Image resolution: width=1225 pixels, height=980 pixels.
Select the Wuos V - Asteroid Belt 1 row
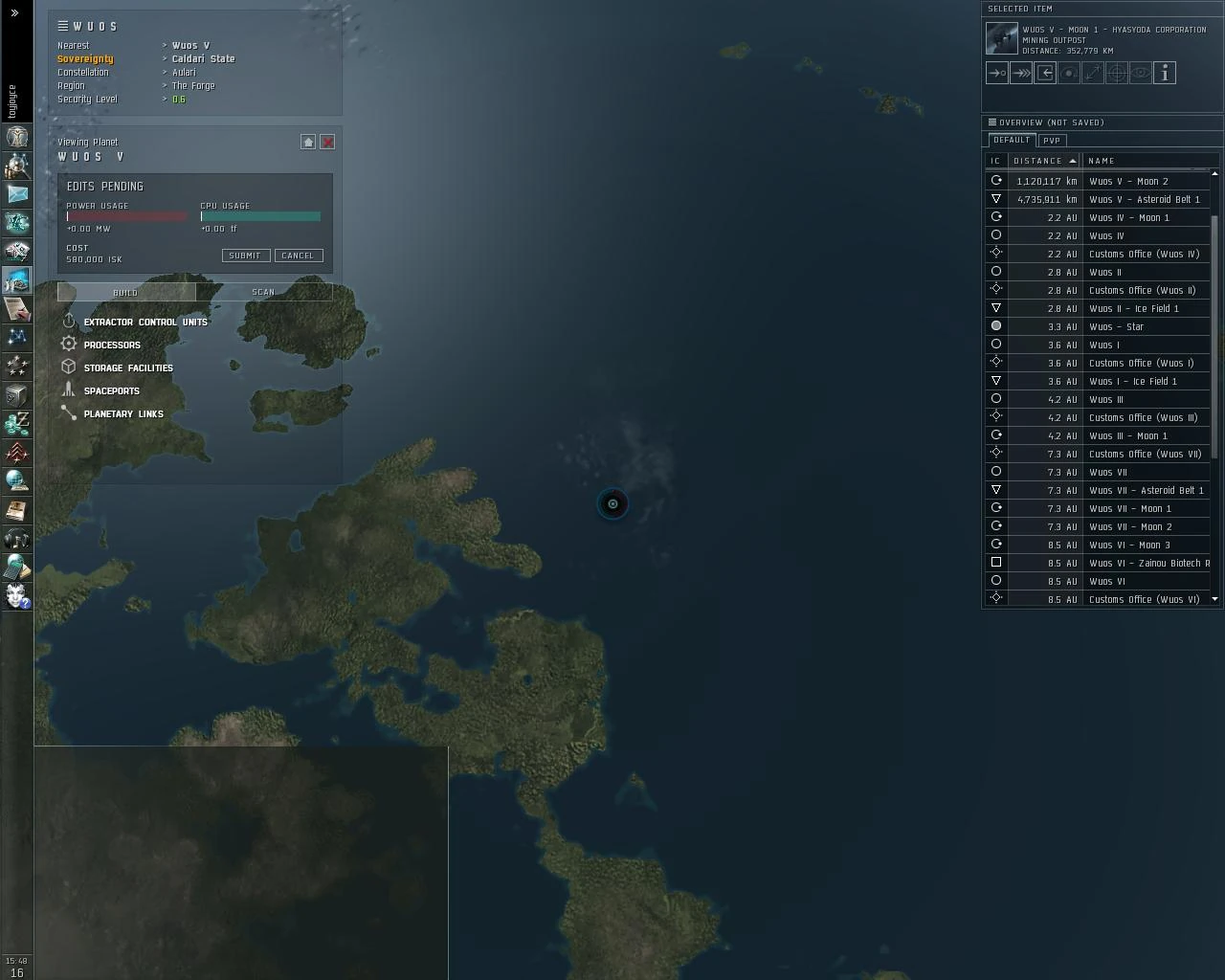1099,199
